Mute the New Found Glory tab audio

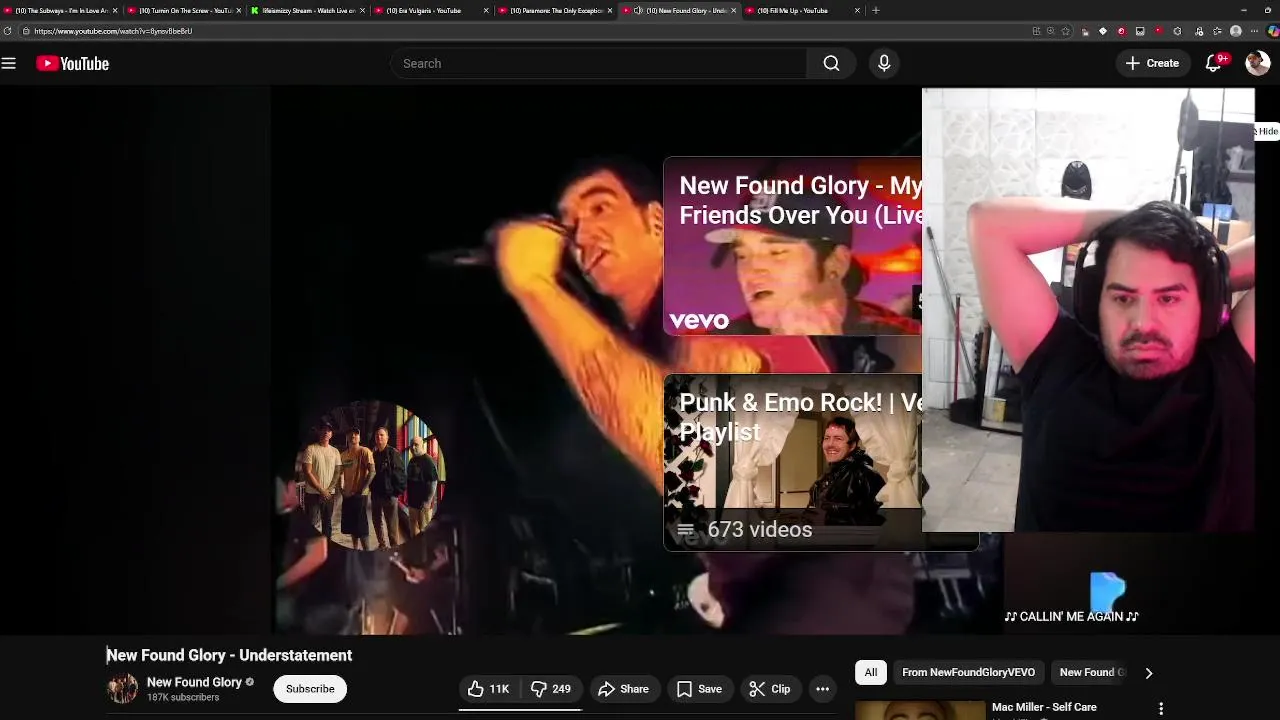point(638,10)
